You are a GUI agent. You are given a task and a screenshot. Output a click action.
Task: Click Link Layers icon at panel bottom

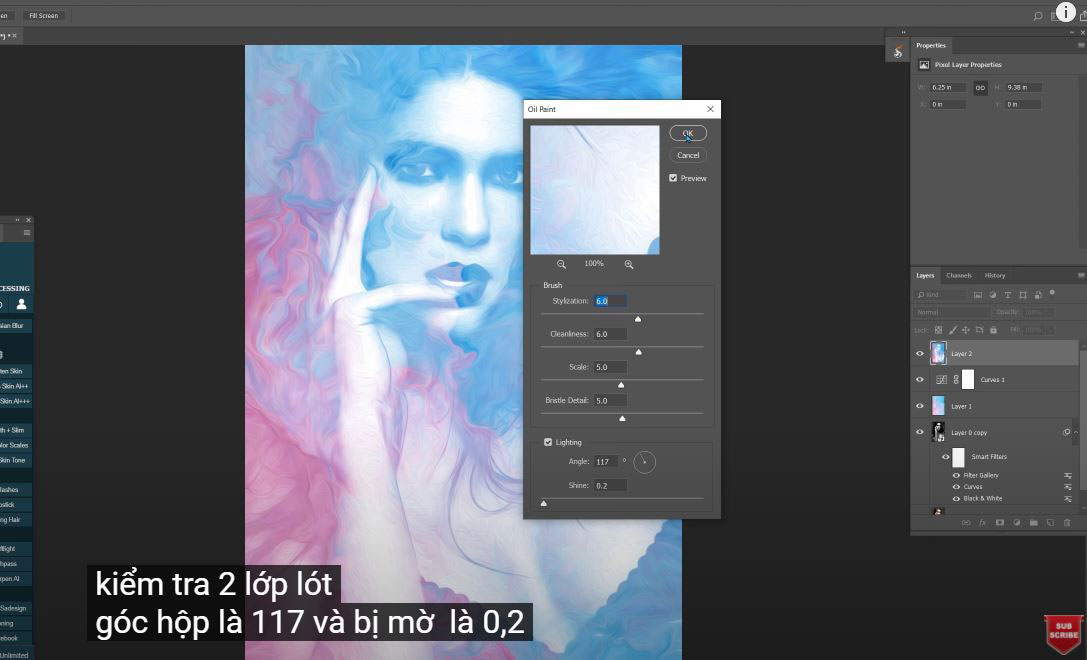pos(966,523)
